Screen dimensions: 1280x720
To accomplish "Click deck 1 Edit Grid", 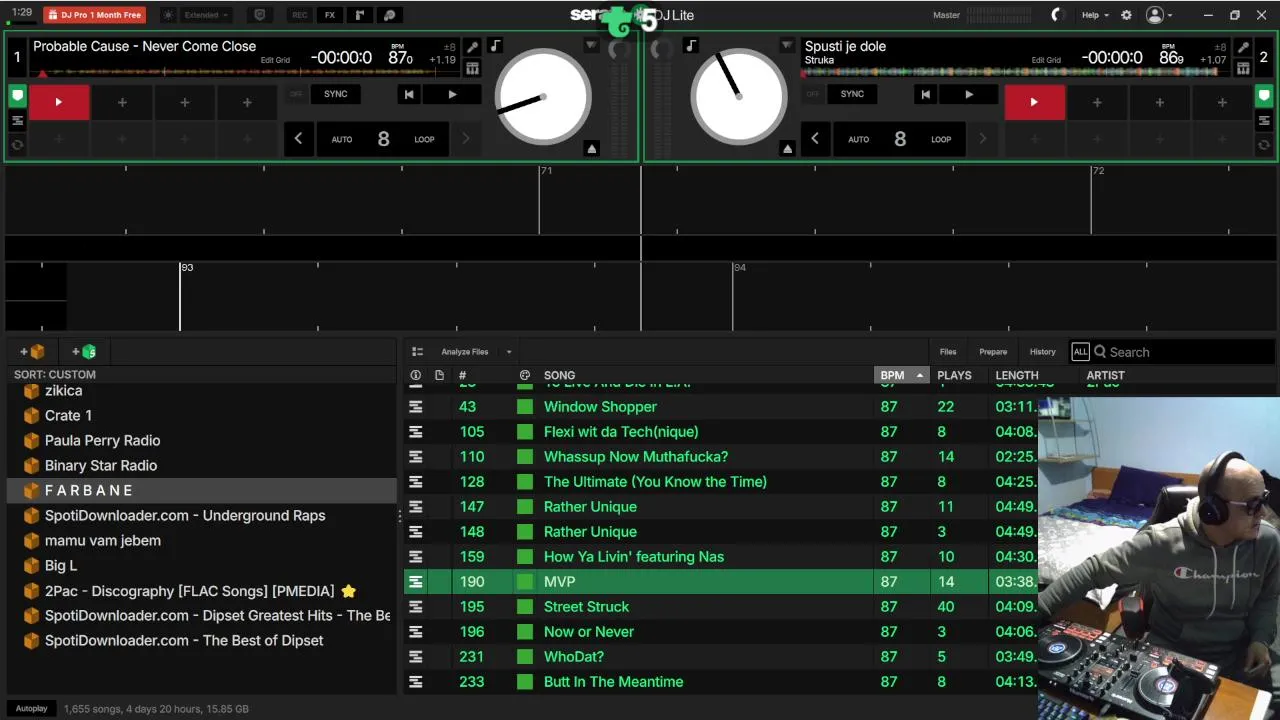I will pyautogui.click(x=275, y=60).
